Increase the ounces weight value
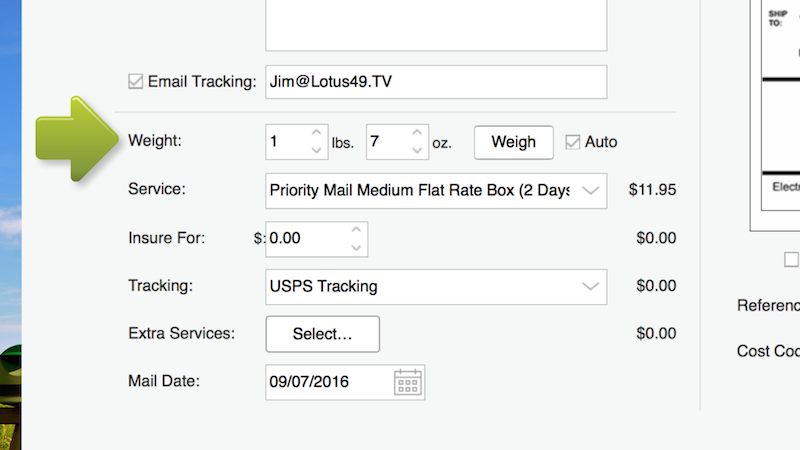Viewport: 800px width, 450px height. 416,133
